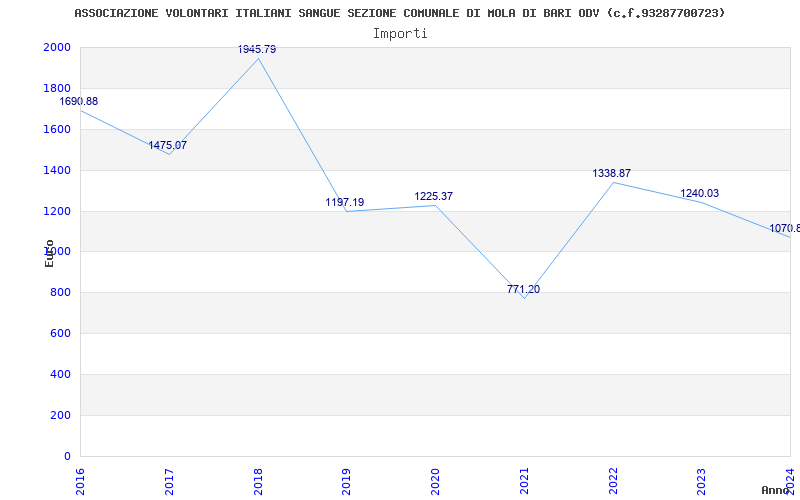Click the 1240.03 data label
800x500 pixels.
pos(699,193)
